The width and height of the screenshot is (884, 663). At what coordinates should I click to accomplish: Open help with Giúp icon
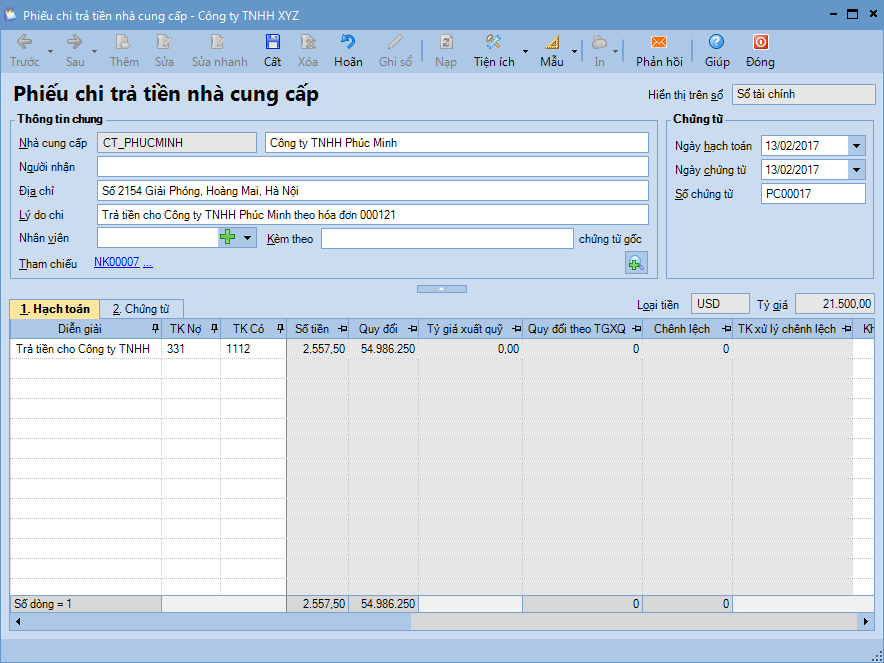coord(717,50)
